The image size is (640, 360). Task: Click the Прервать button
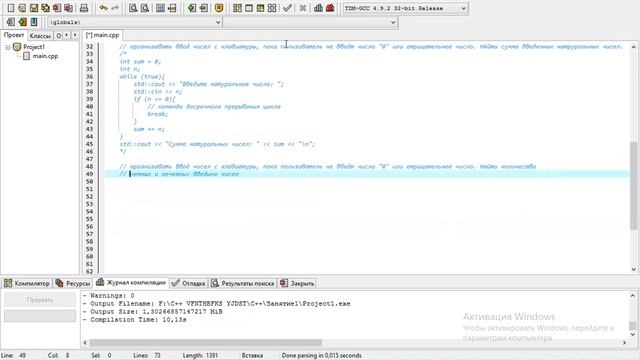tap(40, 300)
